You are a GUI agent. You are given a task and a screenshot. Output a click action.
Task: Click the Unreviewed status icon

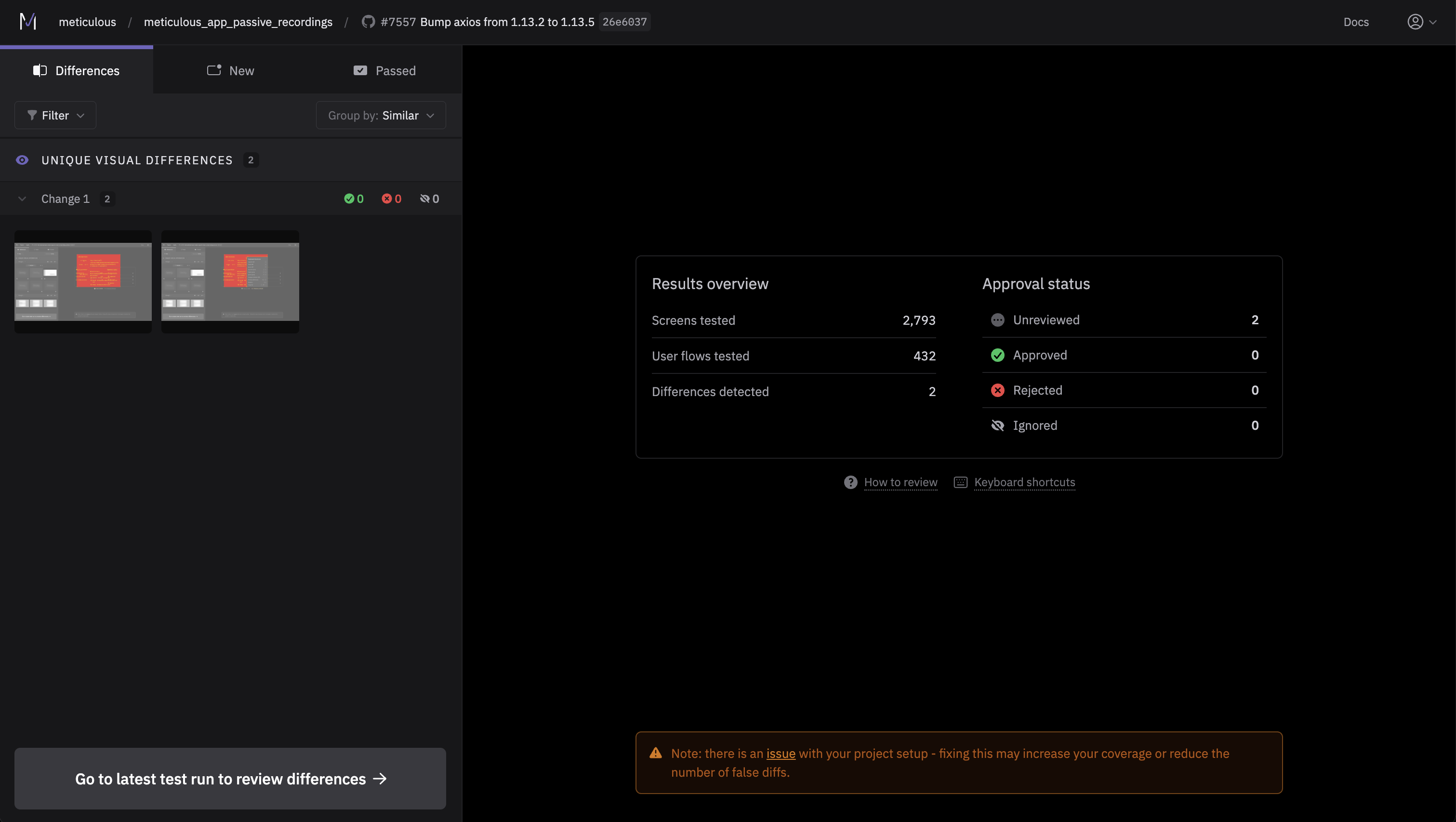(998, 320)
